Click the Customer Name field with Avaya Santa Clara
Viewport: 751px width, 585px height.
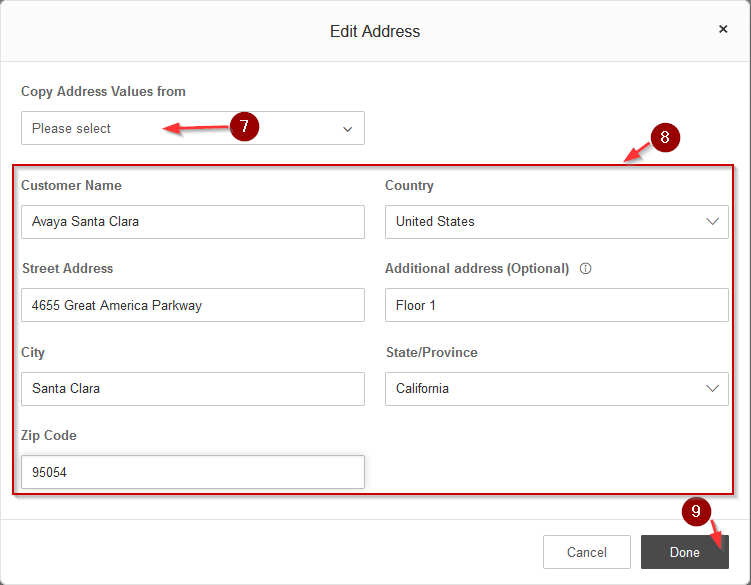click(x=193, y=222)
